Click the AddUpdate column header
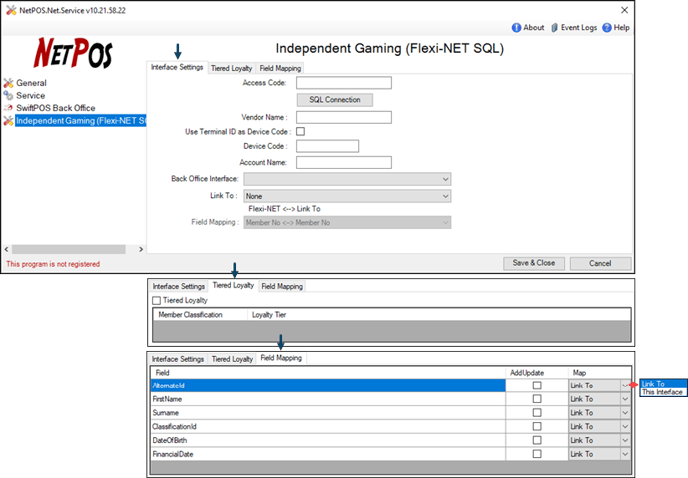Image resolution: width=688 pixels, height=478 pixels. [x=537, y=373]
